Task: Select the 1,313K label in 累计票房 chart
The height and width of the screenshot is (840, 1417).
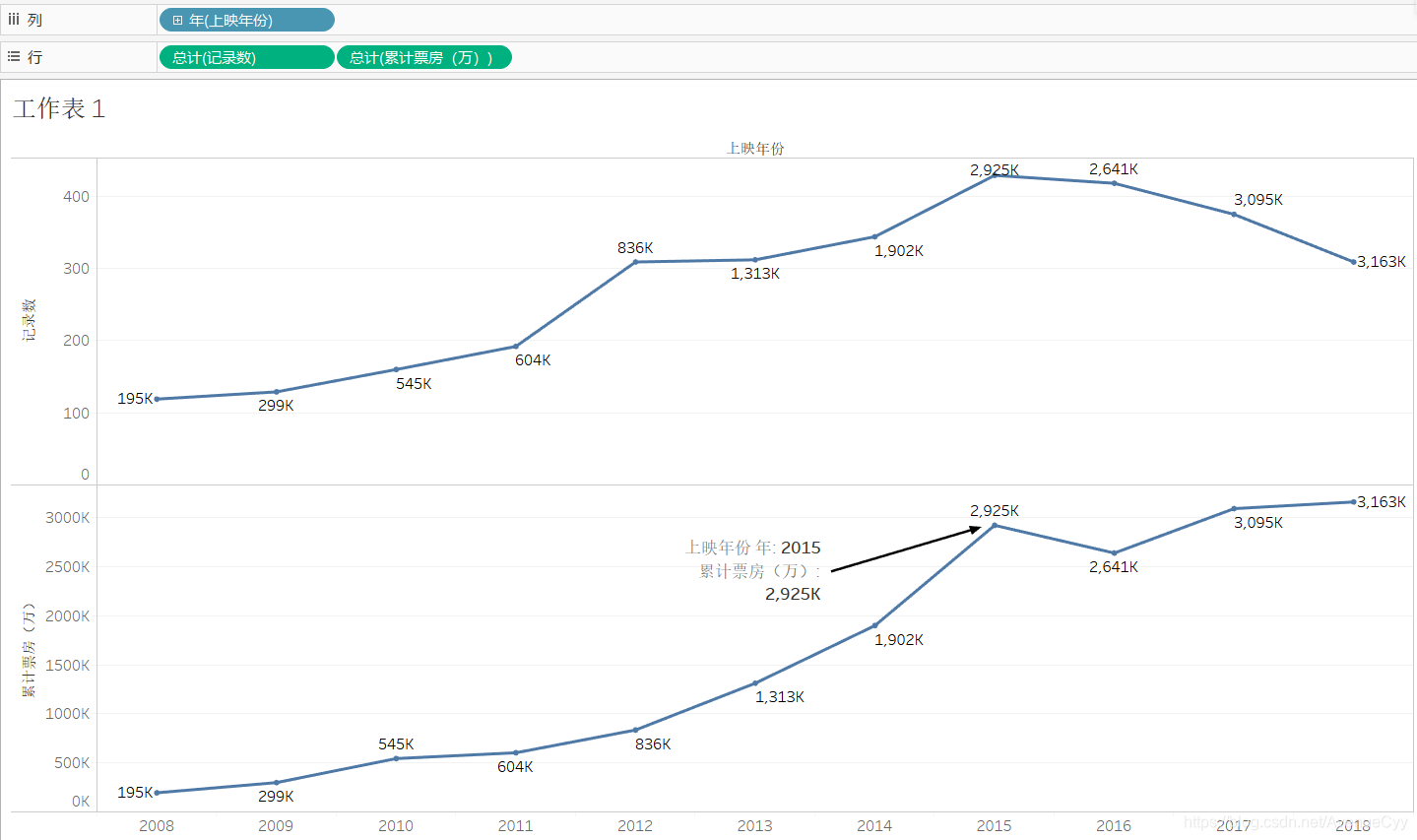Action: pyautogui.click(x=780, y=697)
